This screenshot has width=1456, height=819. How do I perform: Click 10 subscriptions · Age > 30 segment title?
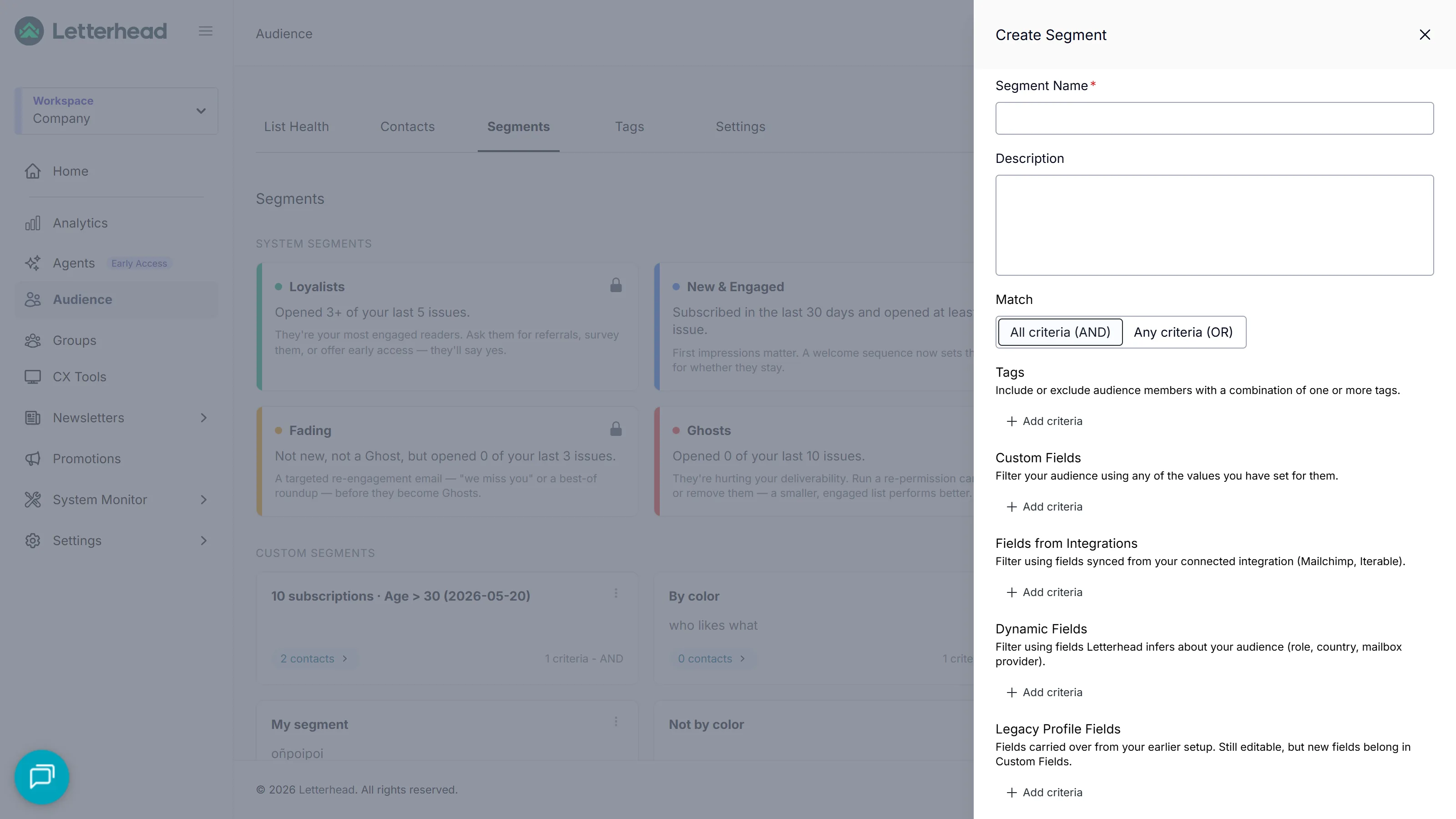click(401, 597)
